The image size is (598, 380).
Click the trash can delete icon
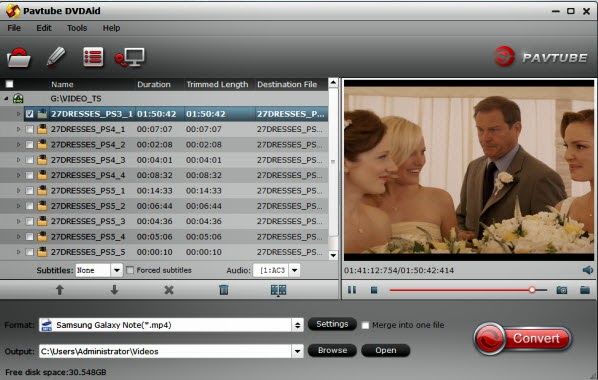(x=224, y=290)
